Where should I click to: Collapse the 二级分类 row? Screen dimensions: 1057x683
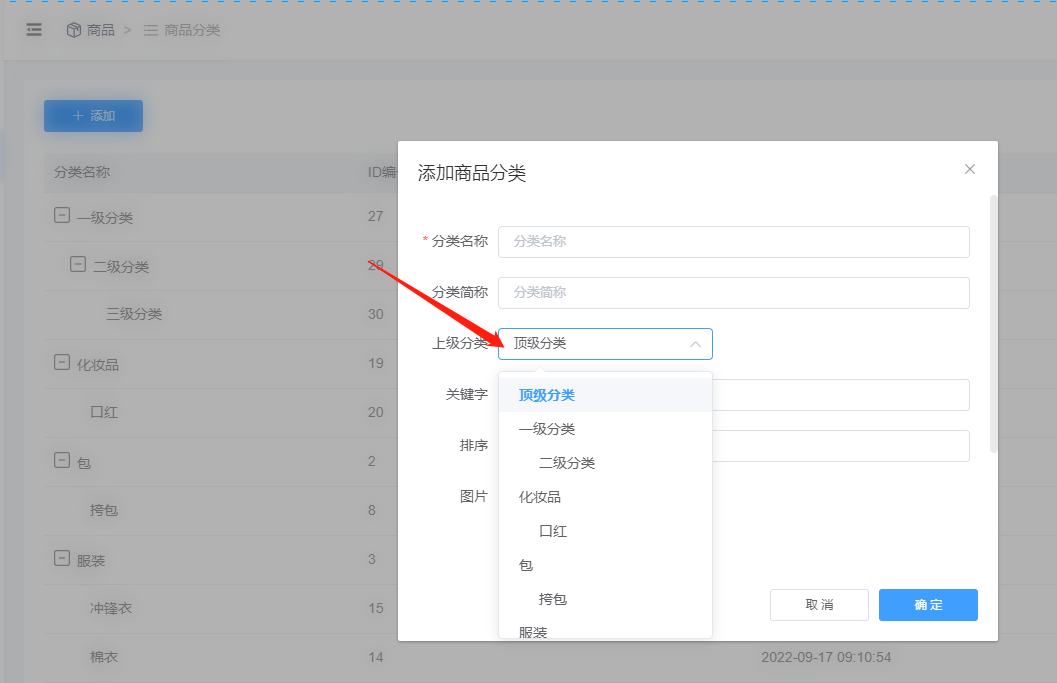pyautogui.click(x=78, y=264)
